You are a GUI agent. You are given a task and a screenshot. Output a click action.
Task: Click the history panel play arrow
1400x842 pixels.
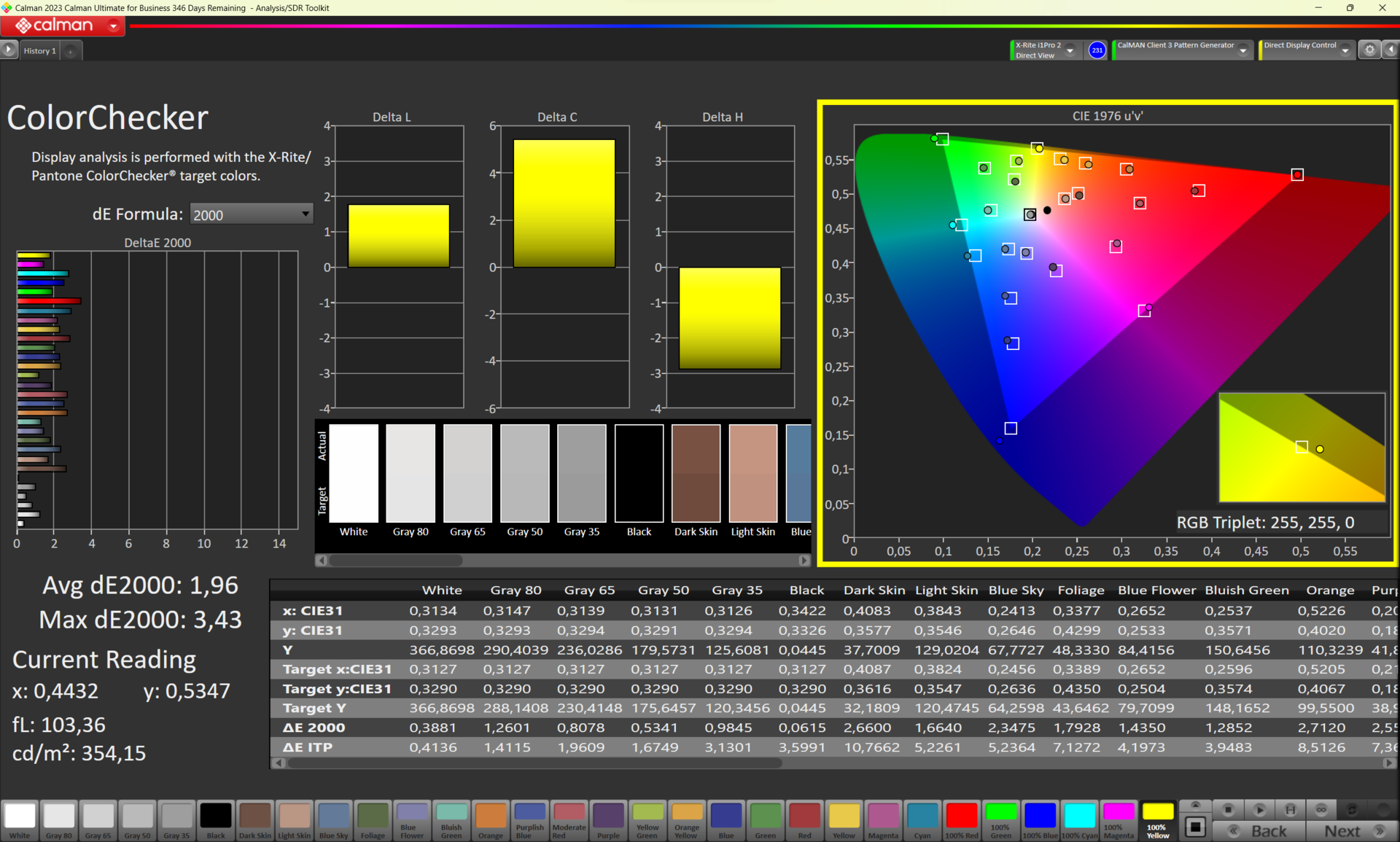(9, 50)
